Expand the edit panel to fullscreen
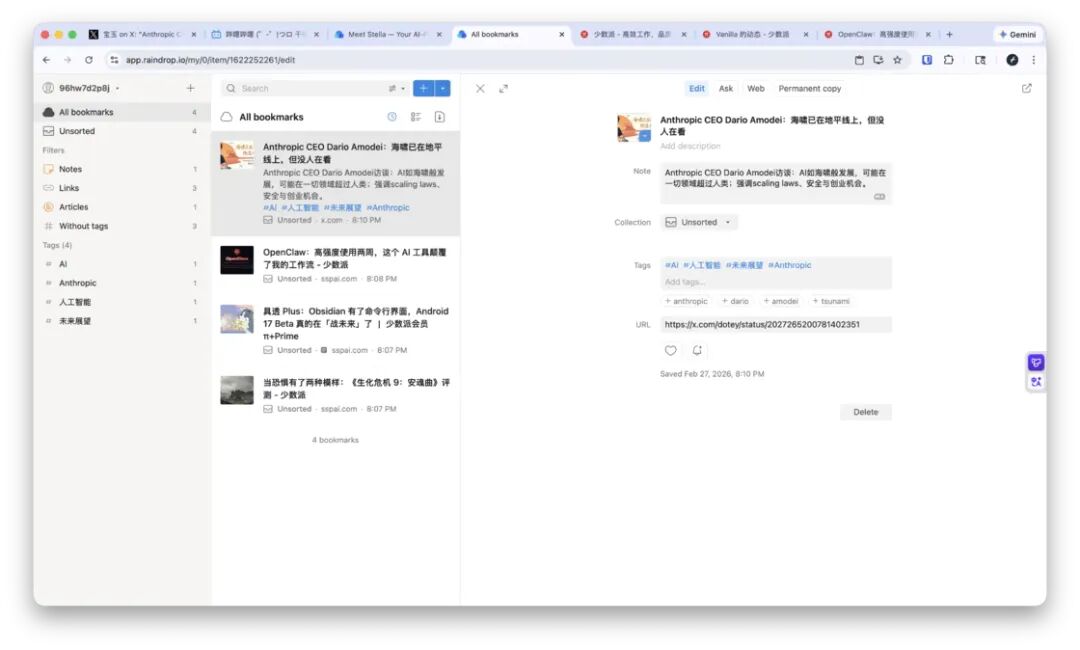Image resolution: width=1080 pixels, height=650 pixels. pos(503,89)
